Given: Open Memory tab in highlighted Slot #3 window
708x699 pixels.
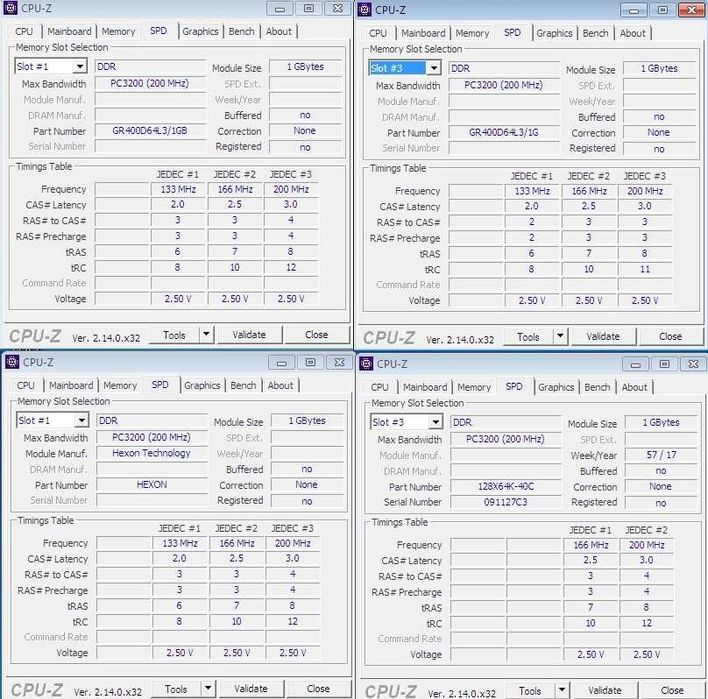Looking at the screenshot, I should pos(472,33).
